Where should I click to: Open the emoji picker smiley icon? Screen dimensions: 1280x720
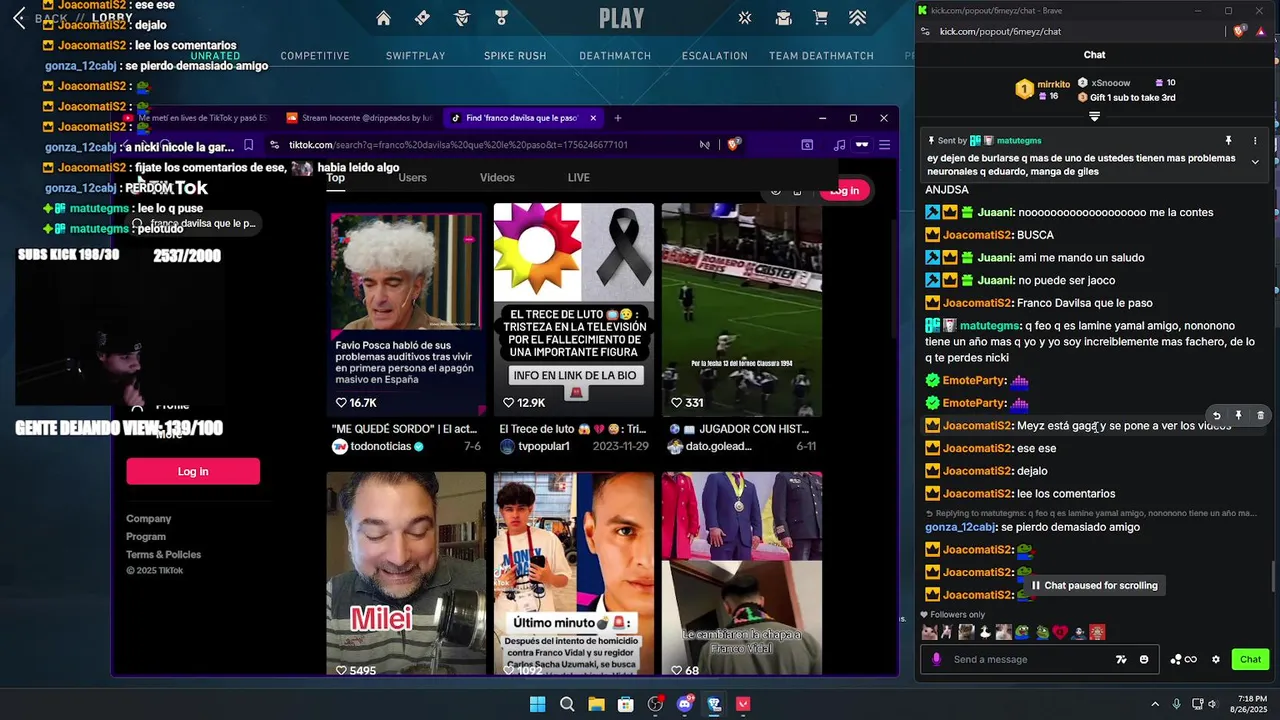[1144, 659]
